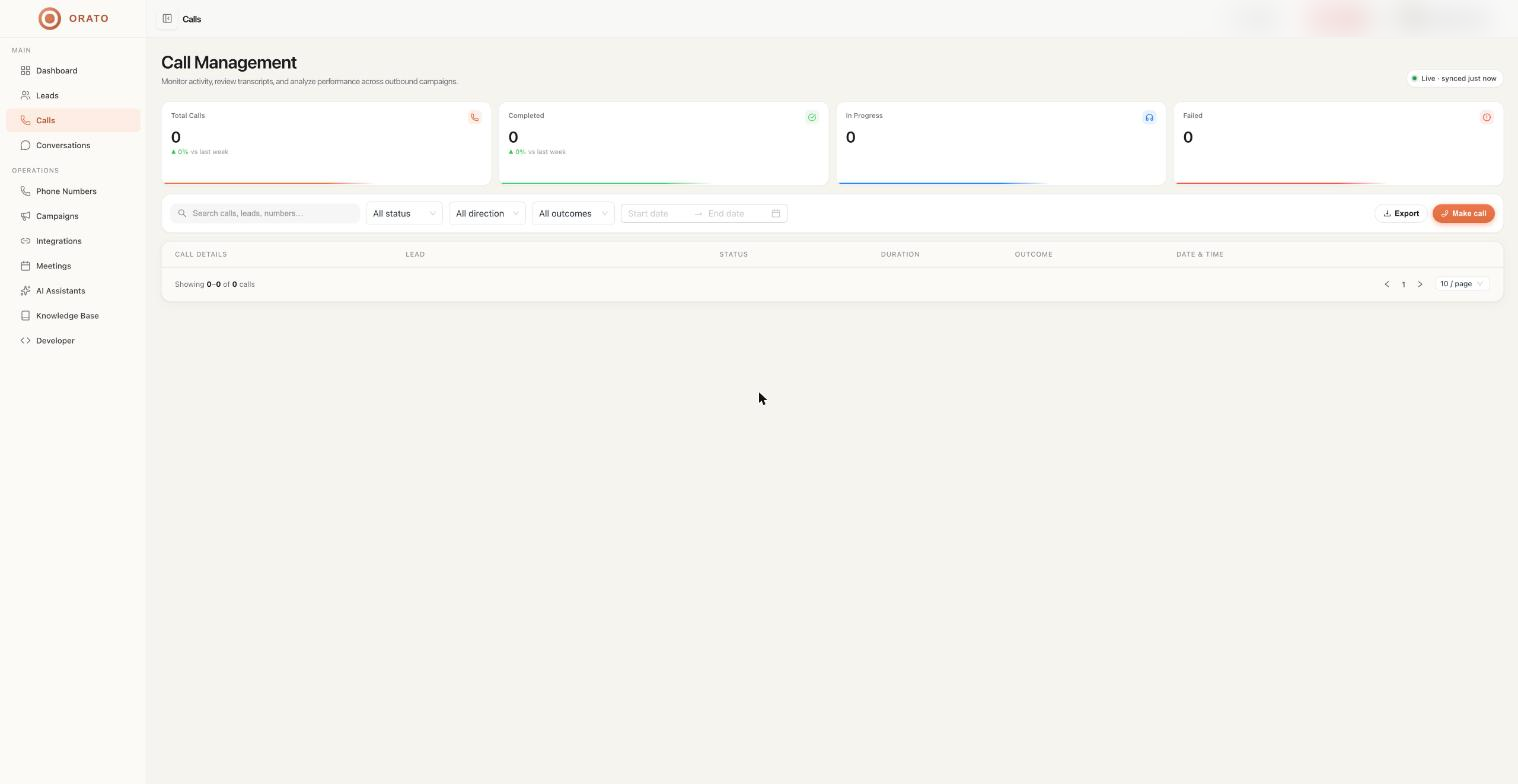Viewport: 1518px width, 784px height.
Task: Open Leads in the sidebar
Action: [73, 95]
